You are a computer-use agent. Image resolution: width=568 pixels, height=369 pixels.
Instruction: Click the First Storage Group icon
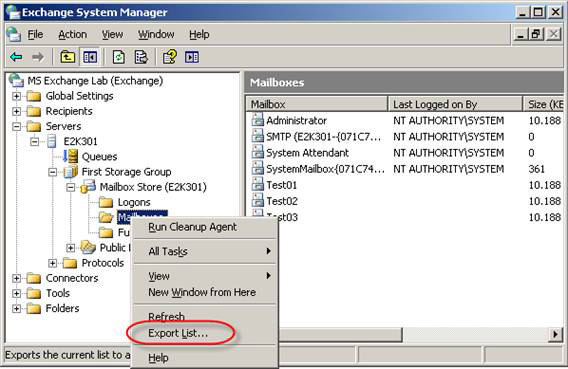click(71, 171)
